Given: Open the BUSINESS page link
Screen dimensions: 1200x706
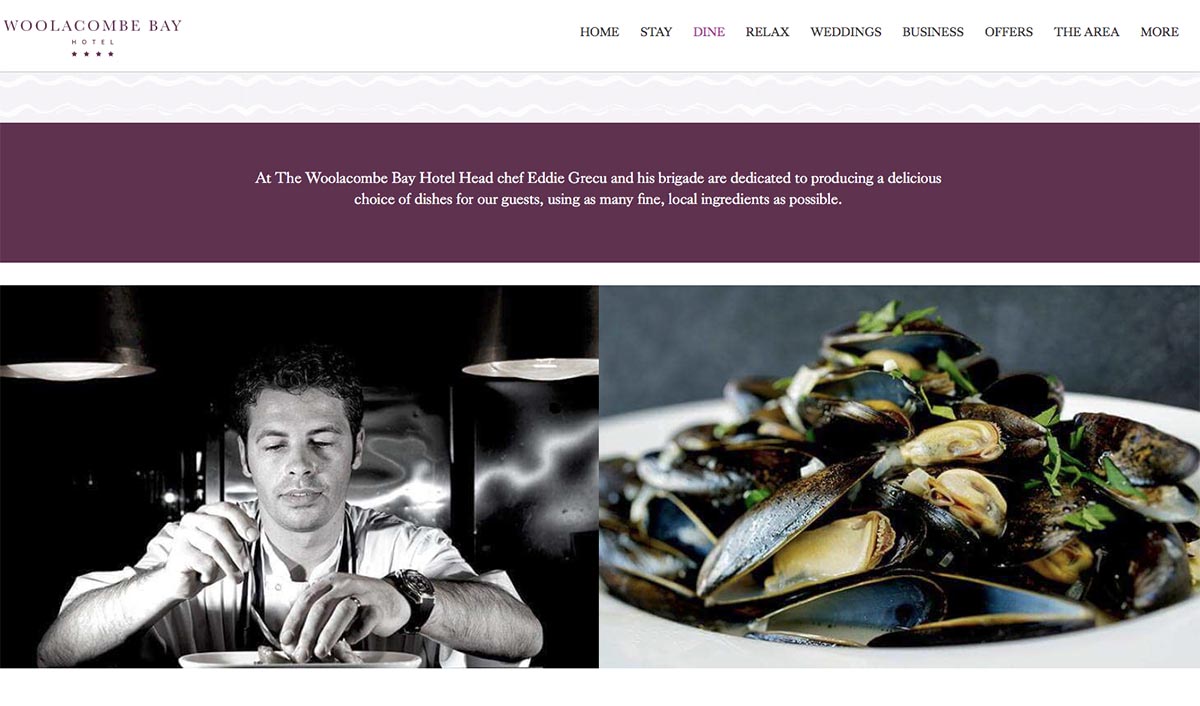Looking at the screenshot, I should pos(933,32).
